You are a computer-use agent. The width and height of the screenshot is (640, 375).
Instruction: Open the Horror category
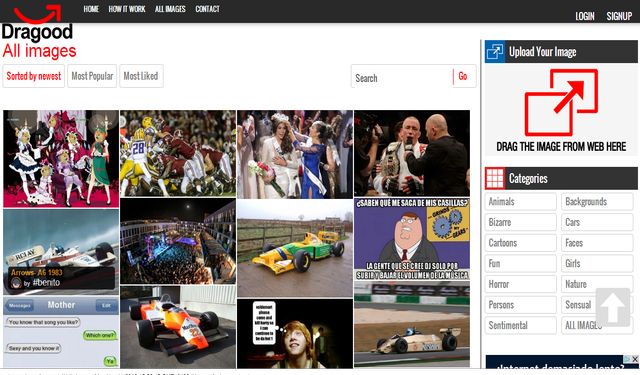pos(520,284)
